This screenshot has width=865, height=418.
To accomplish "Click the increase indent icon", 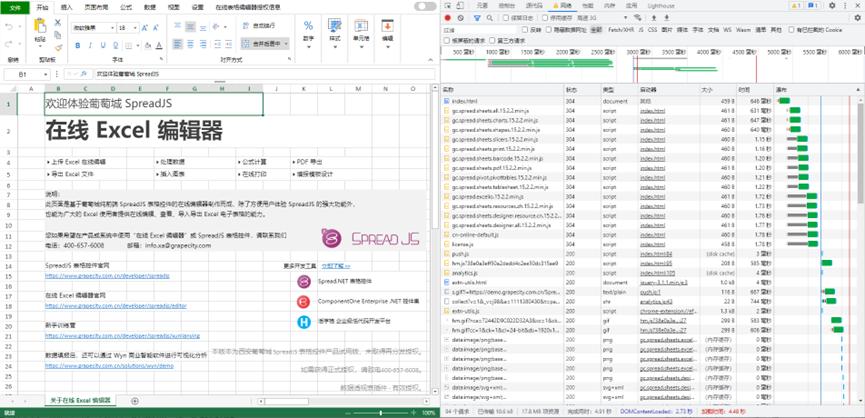I will [228, 44].
